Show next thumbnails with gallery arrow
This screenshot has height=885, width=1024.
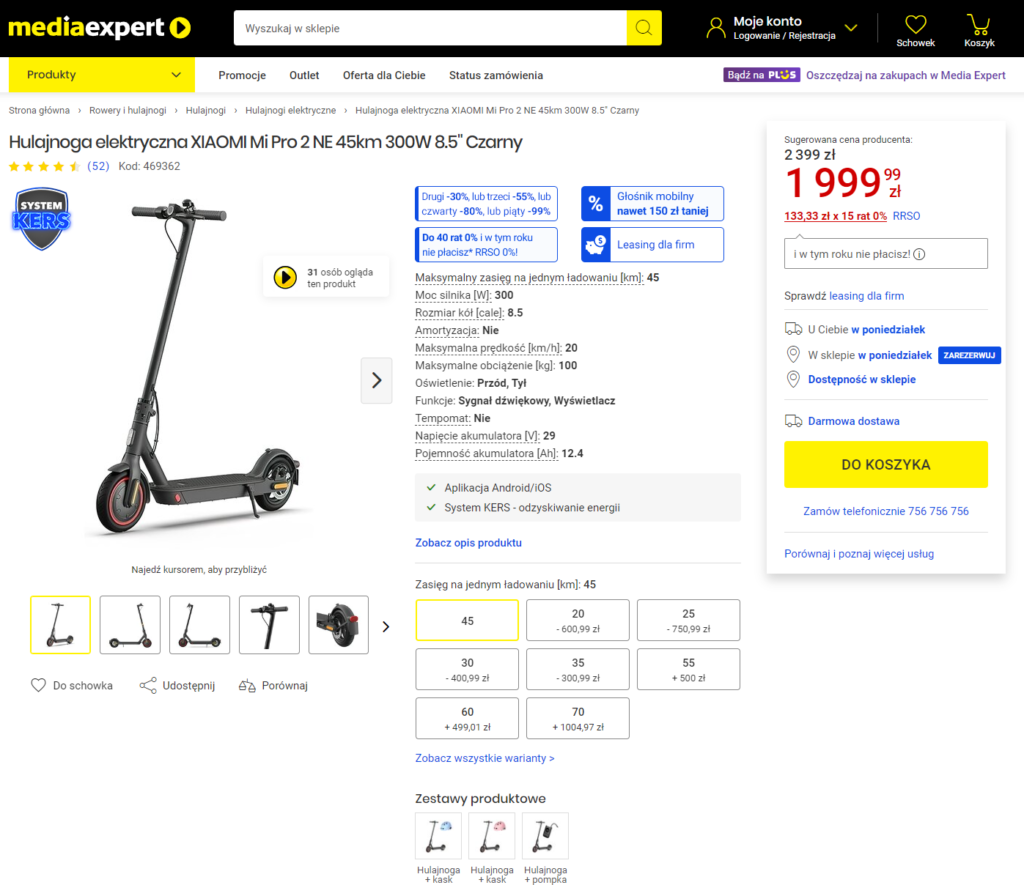[386, 626]
